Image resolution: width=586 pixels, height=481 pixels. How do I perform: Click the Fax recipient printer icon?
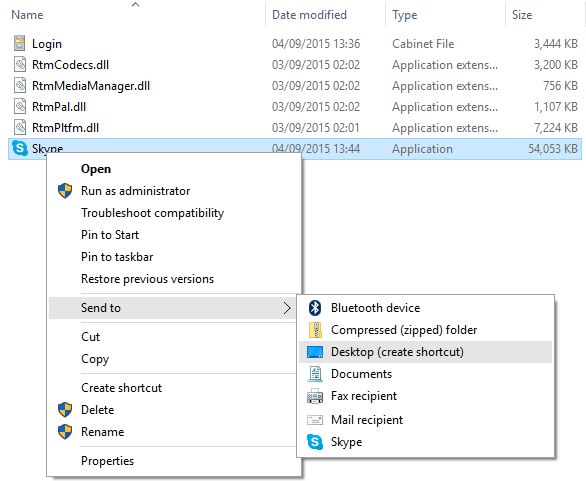pos(315,396)
